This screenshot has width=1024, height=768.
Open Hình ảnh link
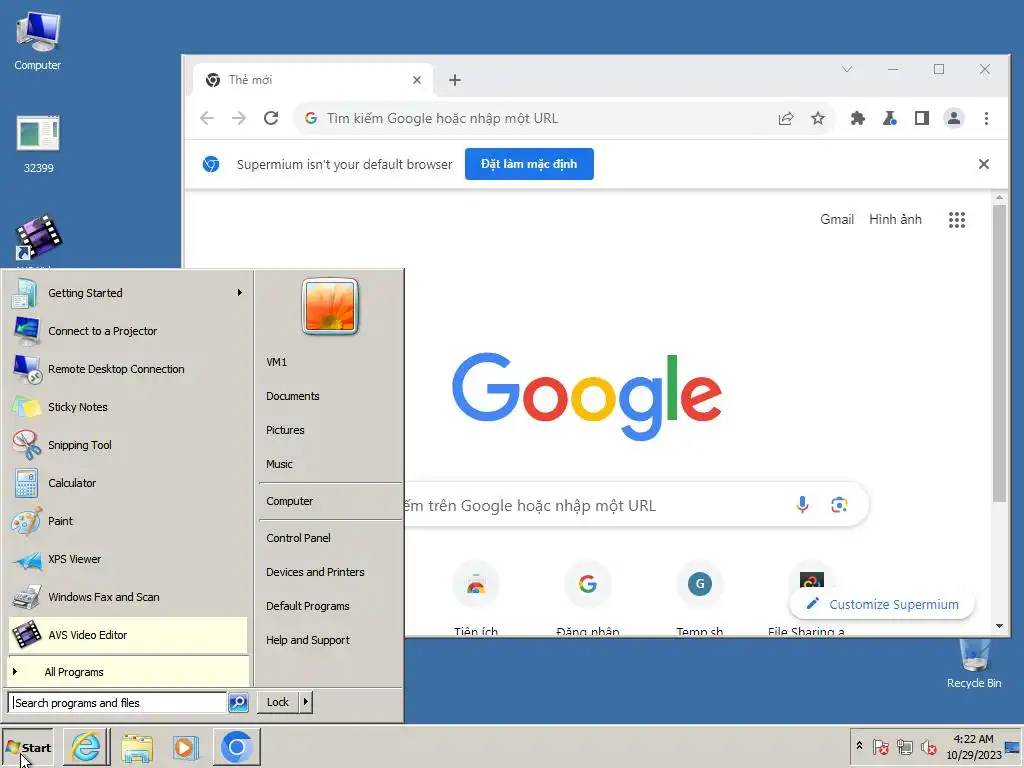(895, 219)
